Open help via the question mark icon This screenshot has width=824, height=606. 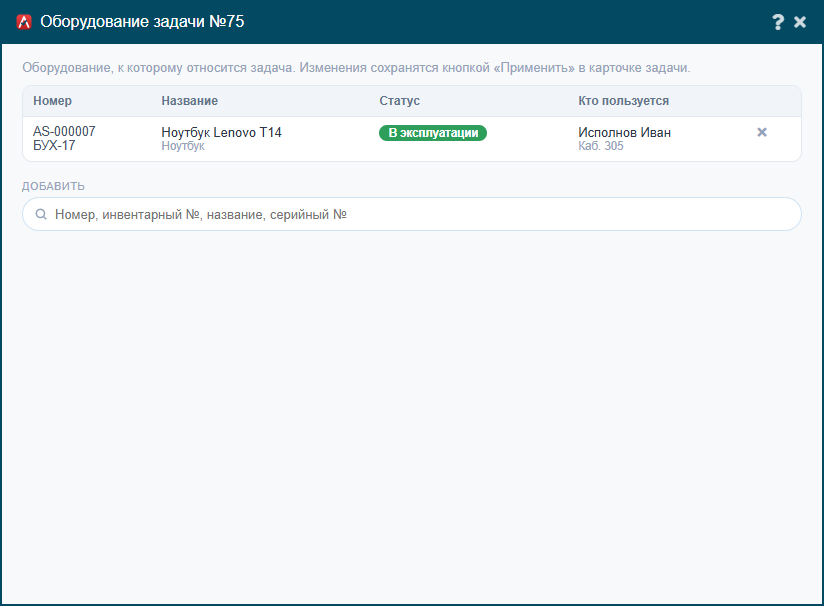pos(778,22)
